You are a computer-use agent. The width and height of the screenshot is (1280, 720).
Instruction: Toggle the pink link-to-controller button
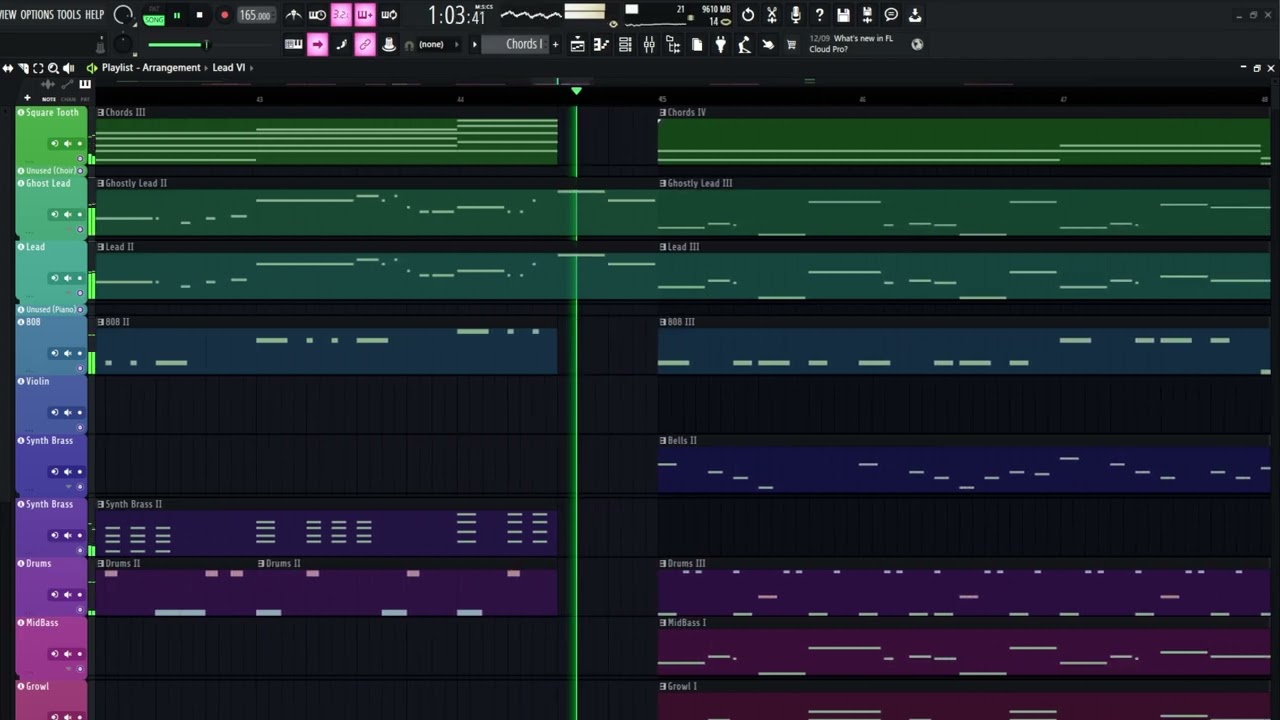365,44
